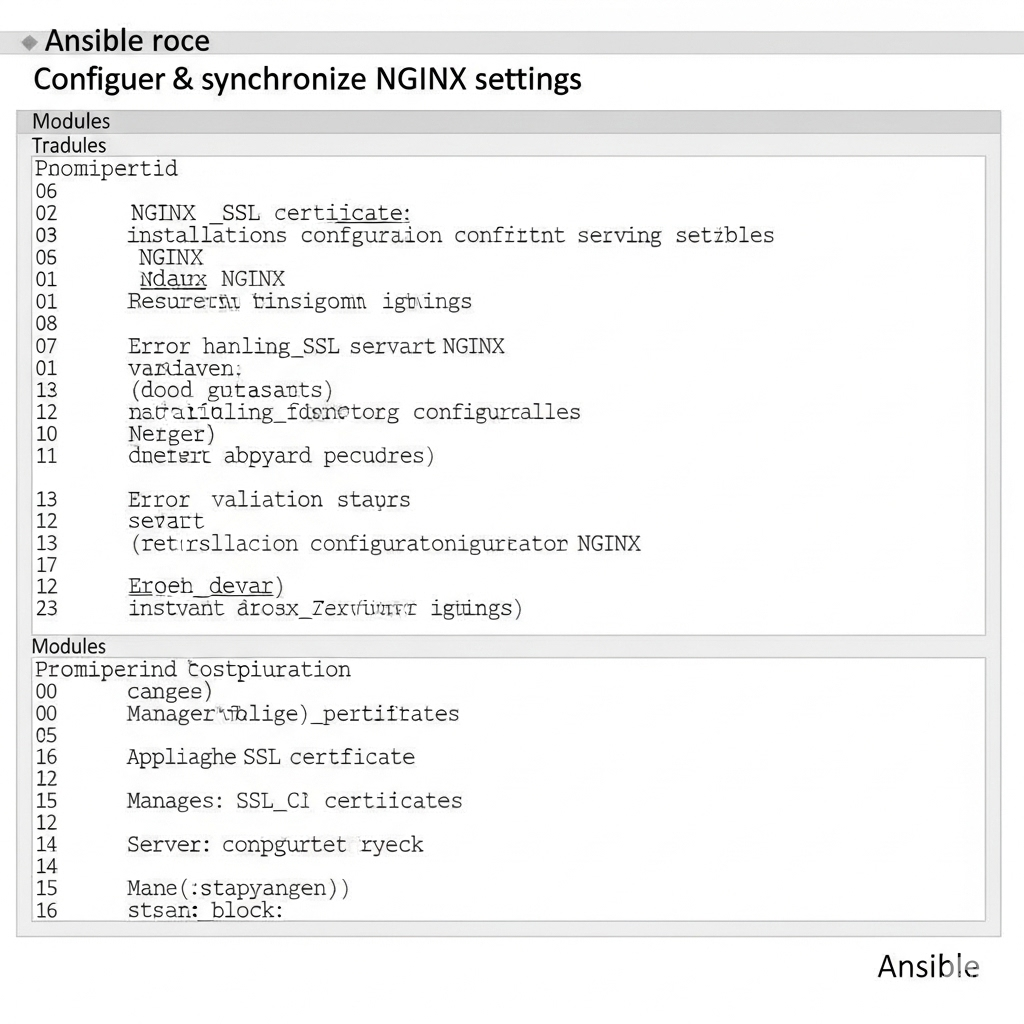
Task: Click the Ansible logo text at bottom
Action: [927, 966]
